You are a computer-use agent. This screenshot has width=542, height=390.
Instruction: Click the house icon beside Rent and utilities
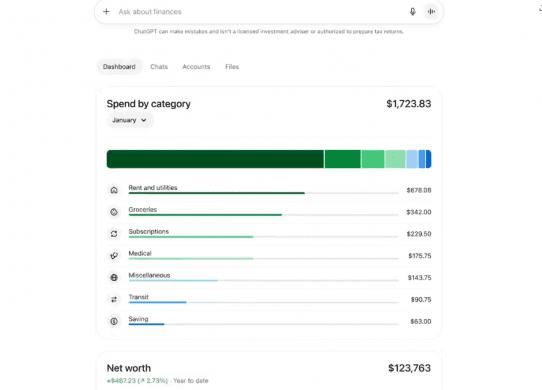[x=114, y=190]
